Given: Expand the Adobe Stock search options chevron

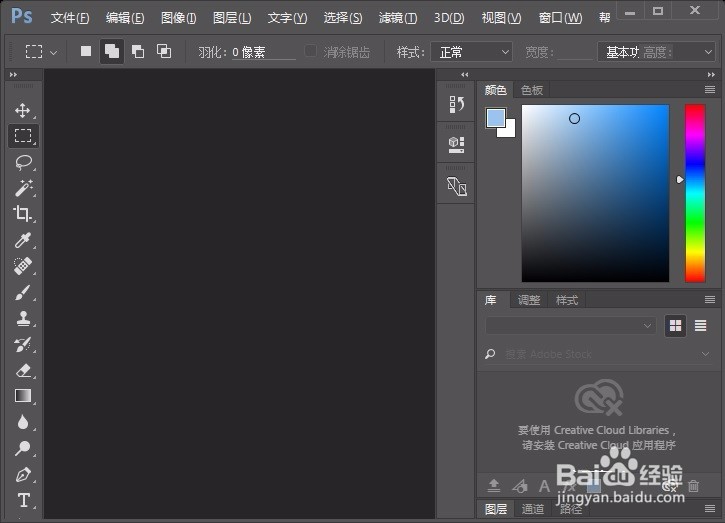Looking at the screenshot, I should [705, 354].
